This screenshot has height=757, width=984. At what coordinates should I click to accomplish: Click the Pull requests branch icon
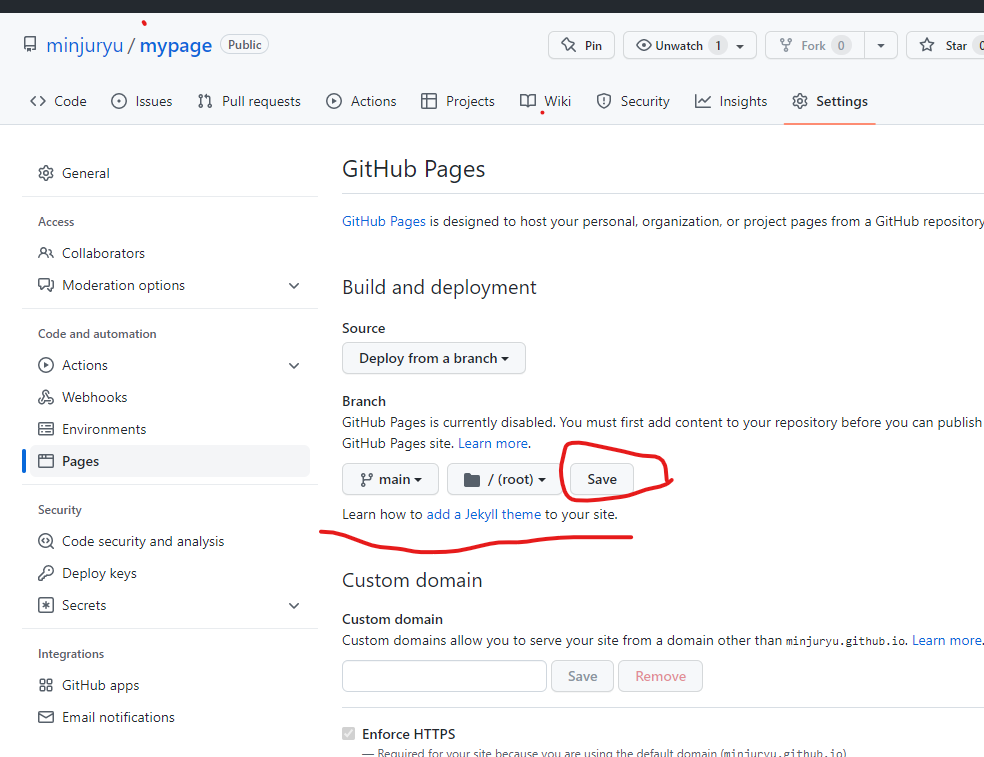point(205,101)
